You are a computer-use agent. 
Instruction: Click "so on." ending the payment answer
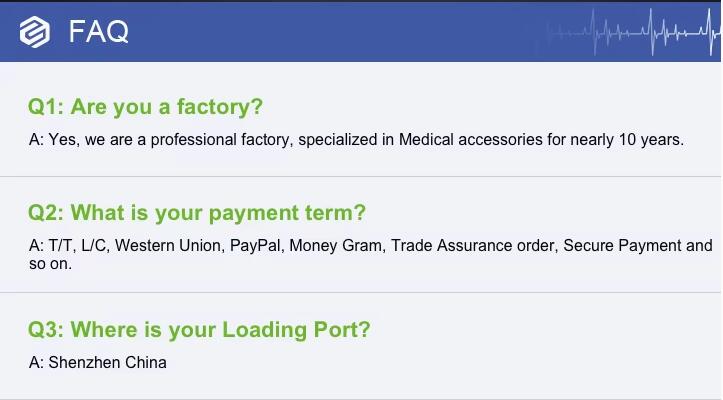50,265
